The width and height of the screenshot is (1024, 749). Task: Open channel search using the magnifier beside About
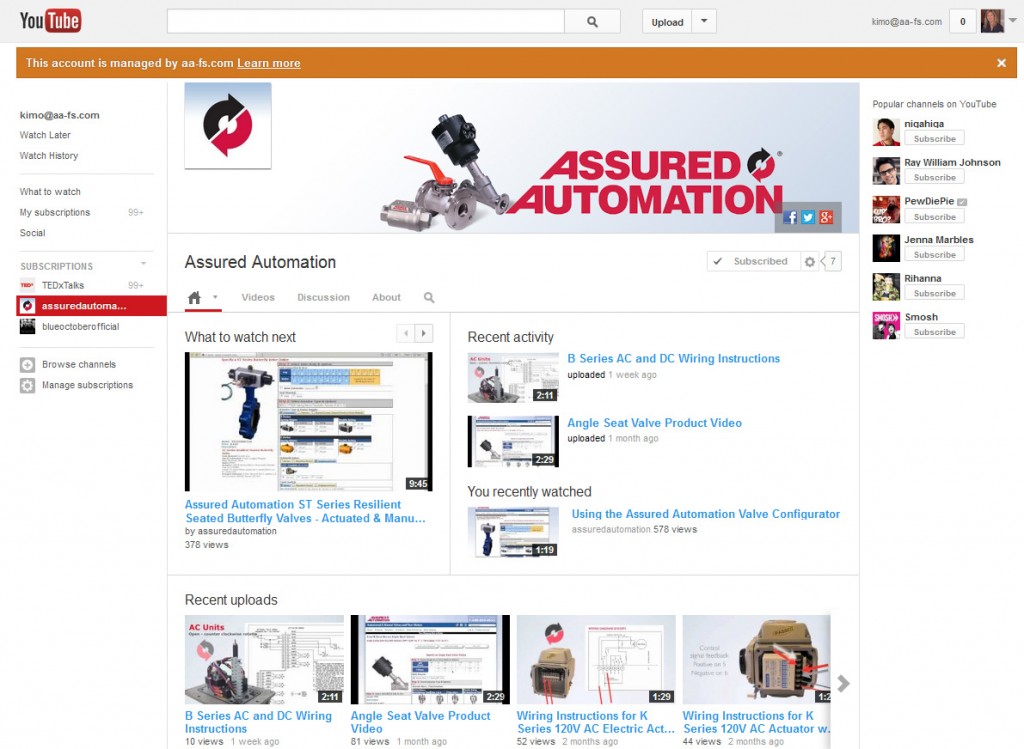coord(429,297)
